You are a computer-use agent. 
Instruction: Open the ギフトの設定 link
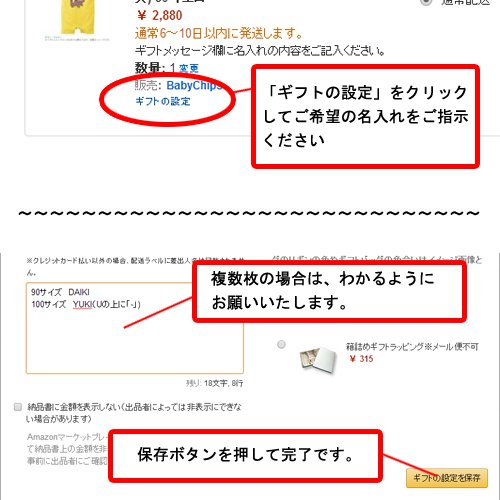click(163, 101)
